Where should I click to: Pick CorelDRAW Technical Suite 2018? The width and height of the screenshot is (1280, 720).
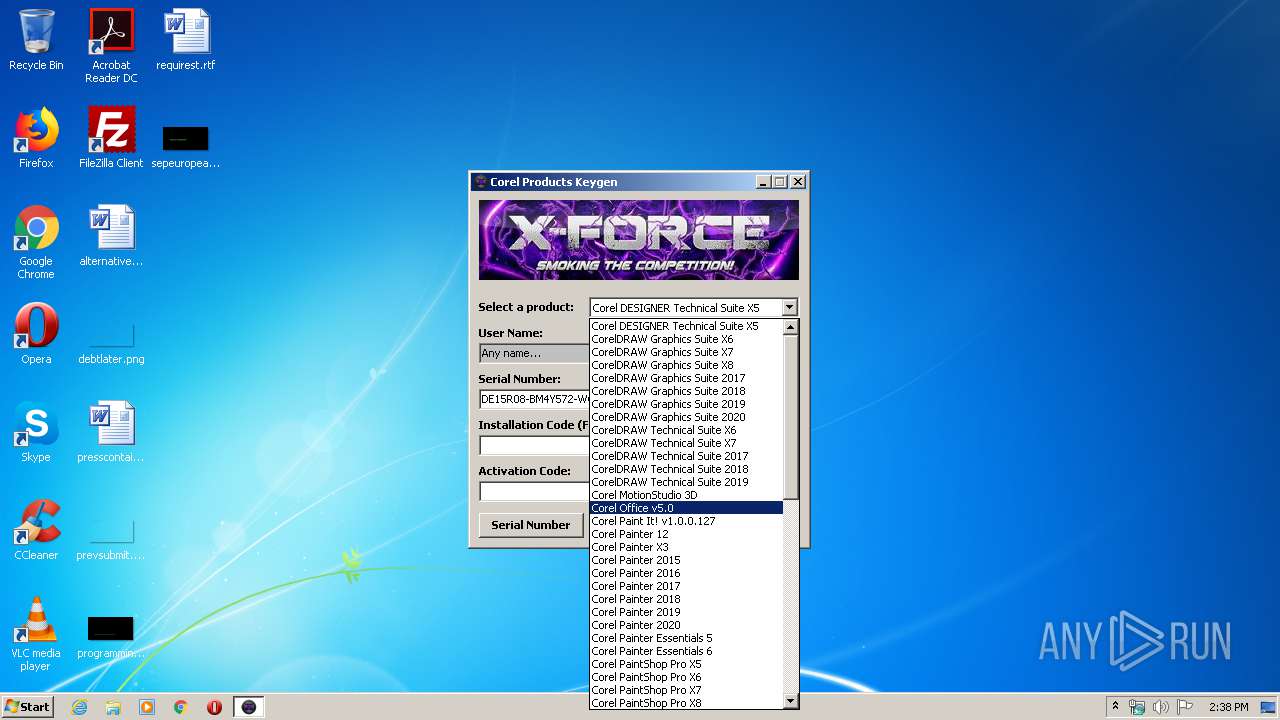[x=686, y=469]
